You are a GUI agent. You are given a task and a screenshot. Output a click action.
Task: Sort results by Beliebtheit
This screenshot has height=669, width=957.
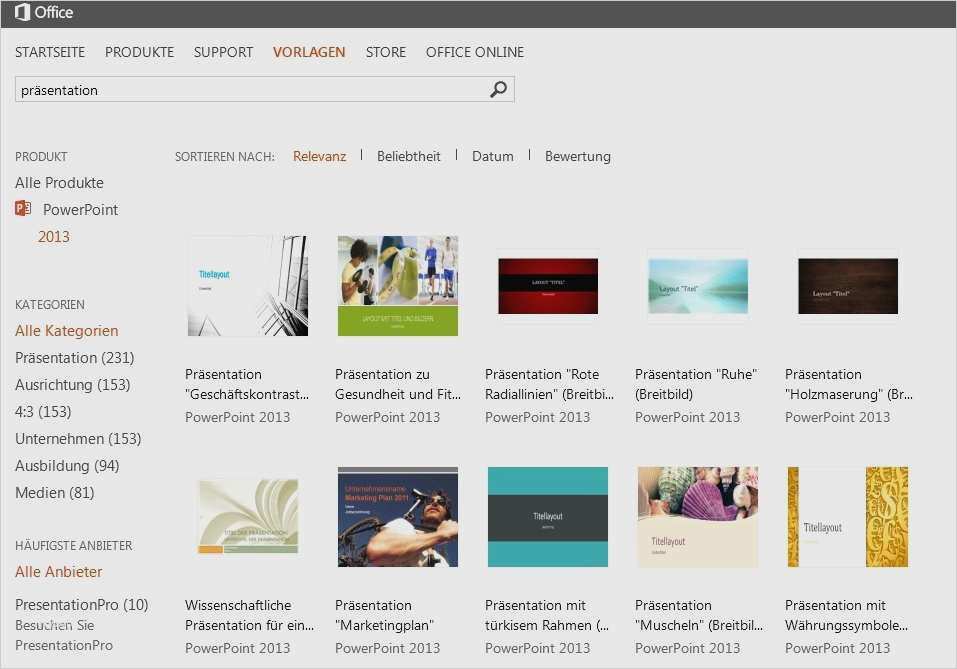click(408, 156)
